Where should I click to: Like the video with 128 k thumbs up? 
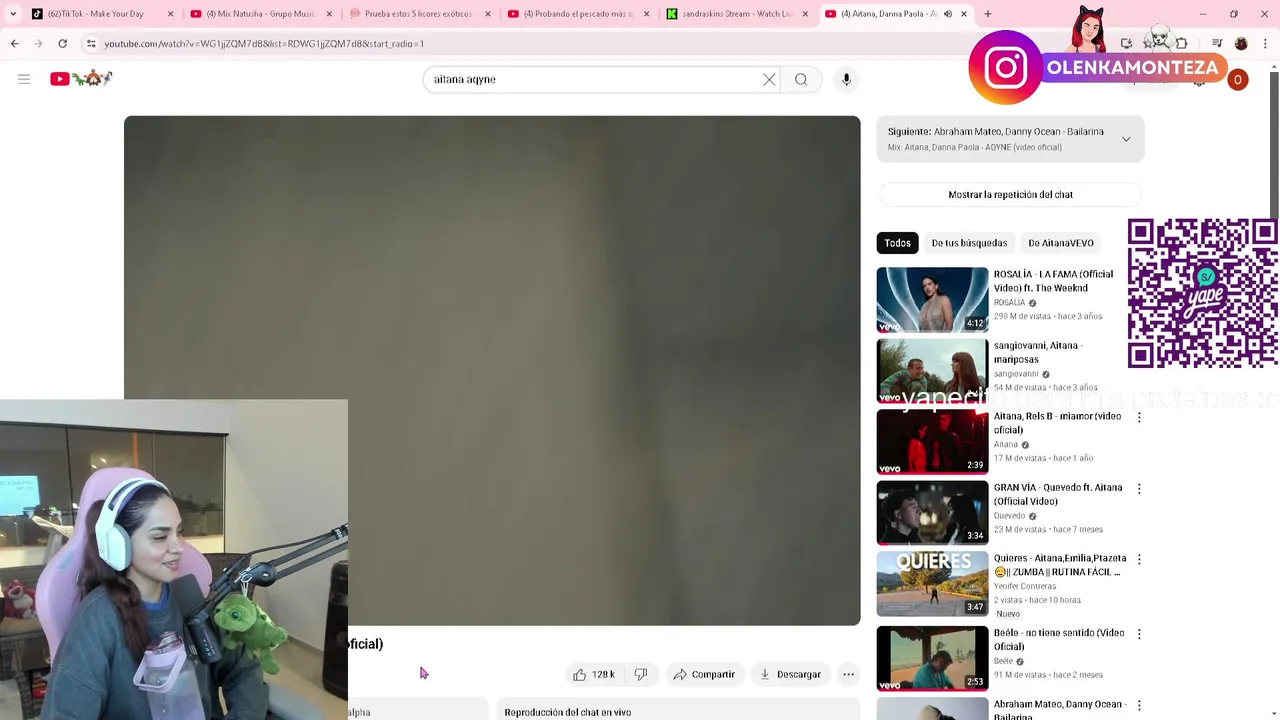593,674
